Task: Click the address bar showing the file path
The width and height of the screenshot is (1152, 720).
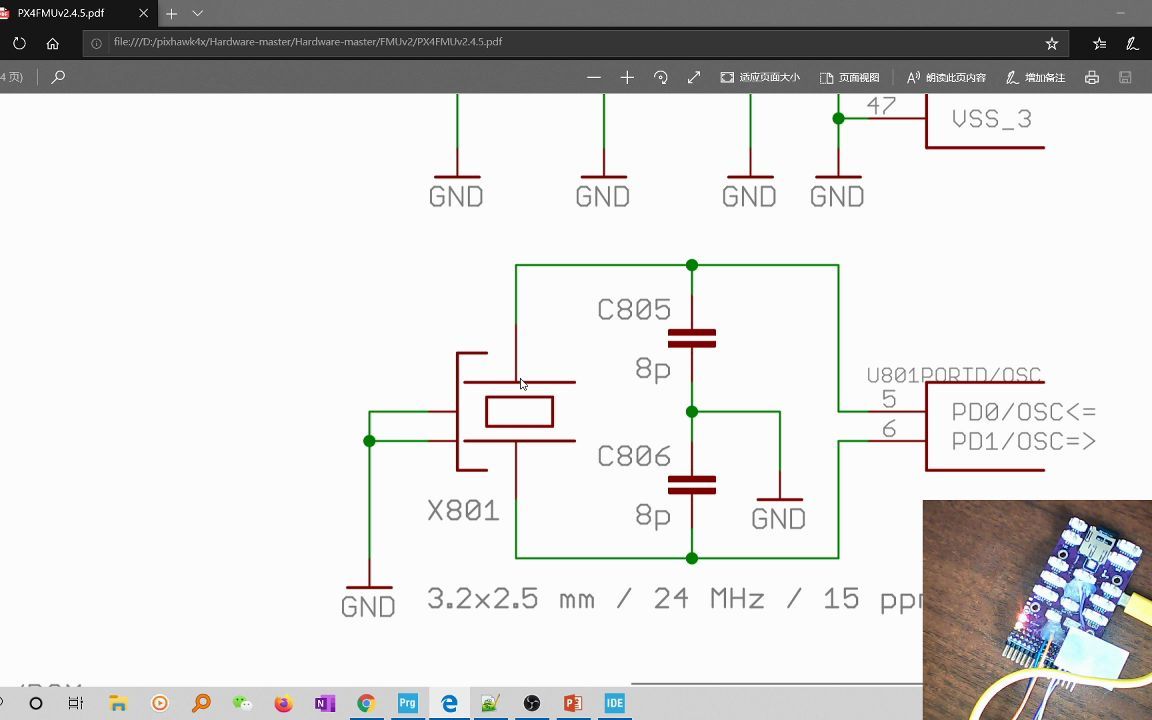Action: [x=300, y=41]
